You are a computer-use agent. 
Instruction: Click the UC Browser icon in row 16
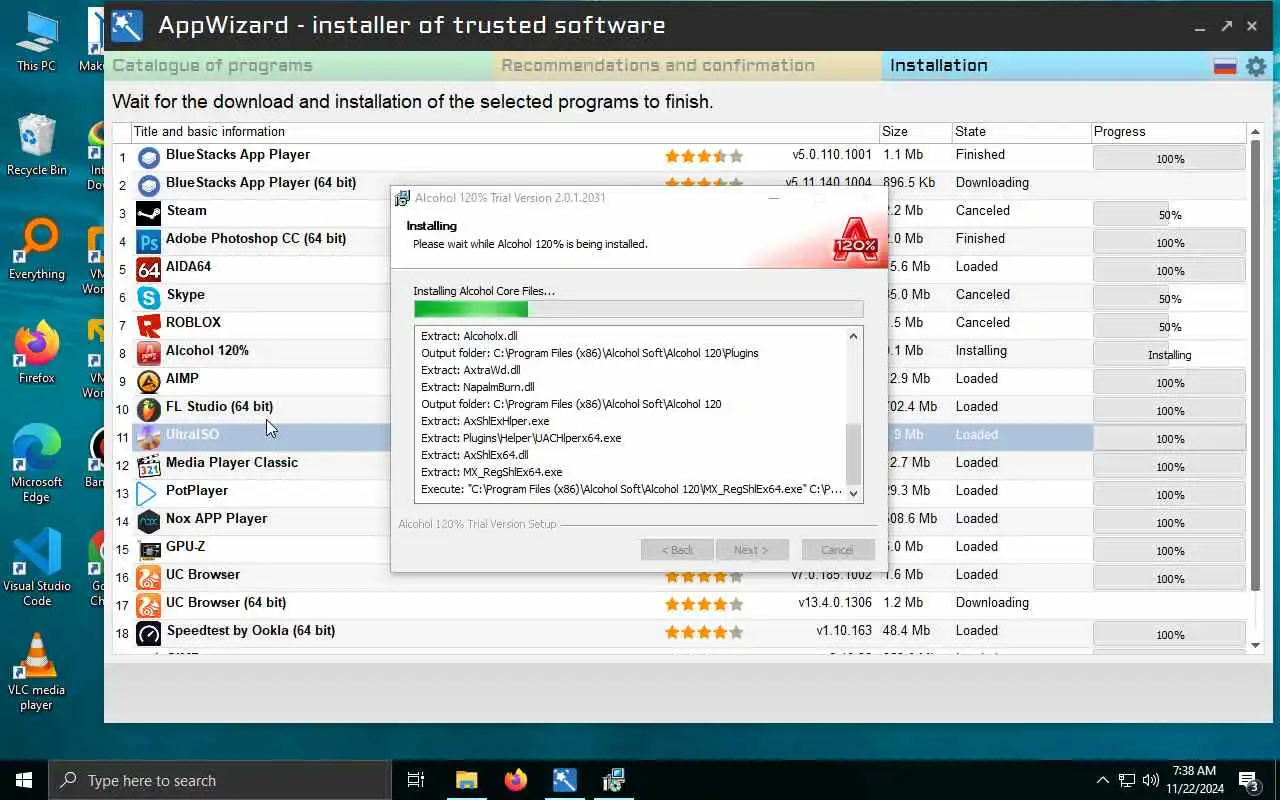(x=148, y=577)
